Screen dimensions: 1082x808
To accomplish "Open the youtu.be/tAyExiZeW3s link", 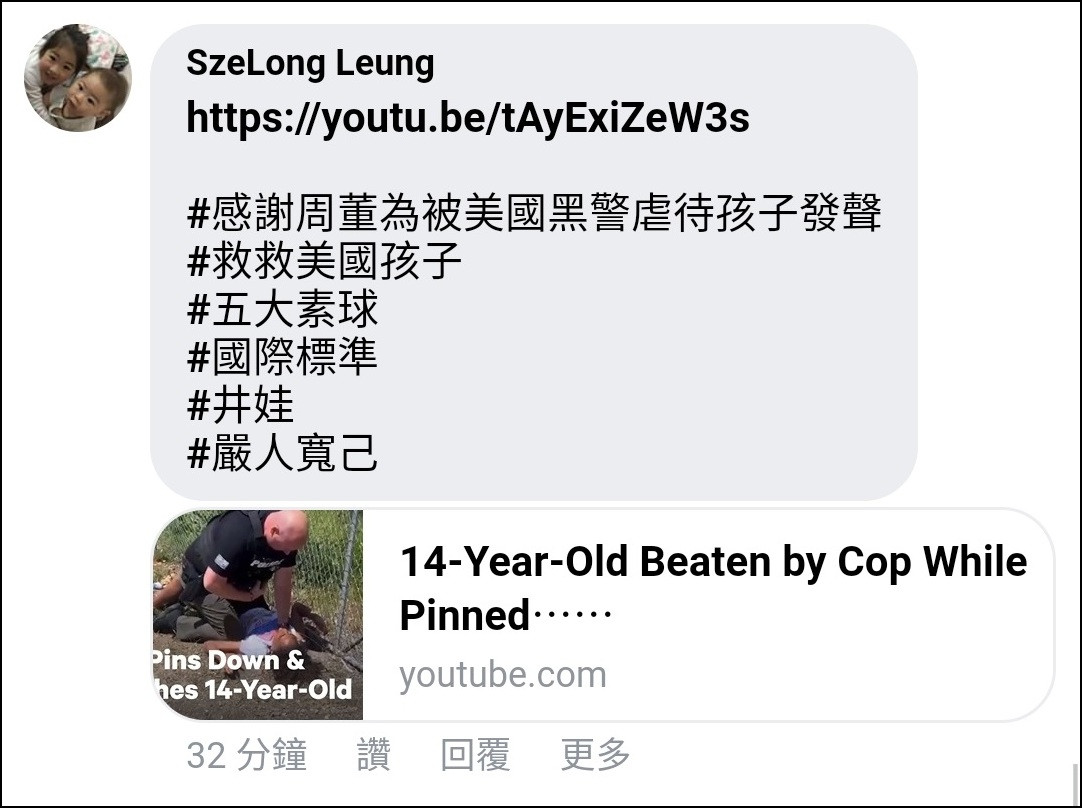I will [468, 118].
